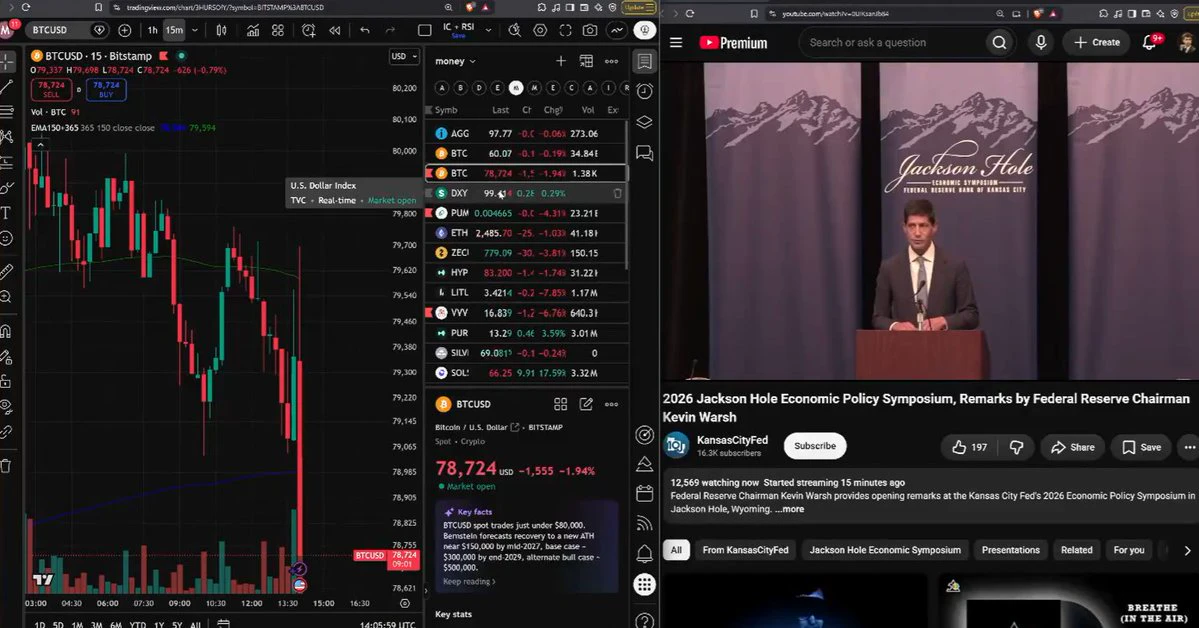The width and height of the screenshot is (1199, 628).
Task: Sort watchlist by the Last column header
Action: [500, 110]
